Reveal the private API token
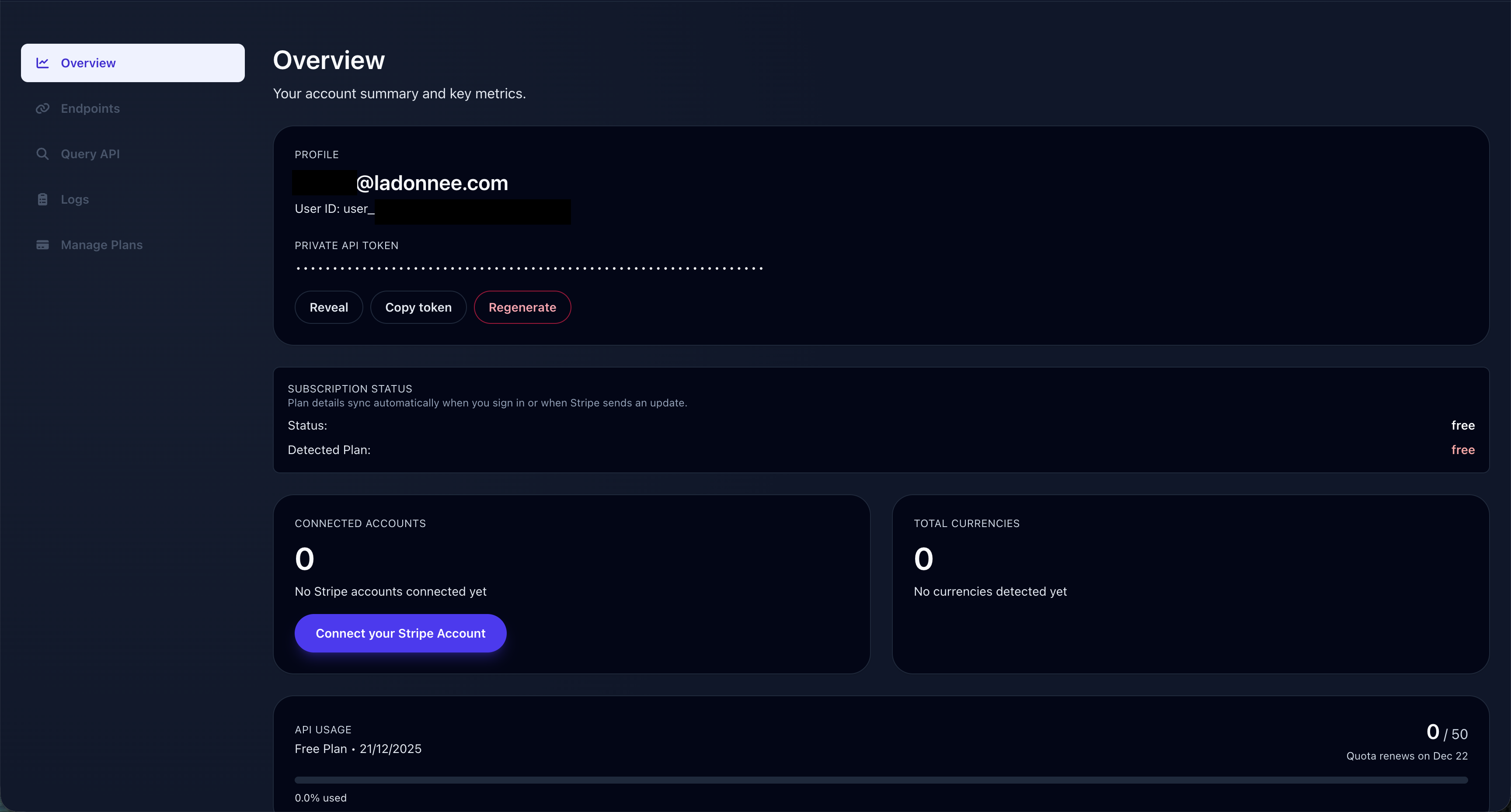This screenshot has width=1511, height=812. (x=328, y=307)
